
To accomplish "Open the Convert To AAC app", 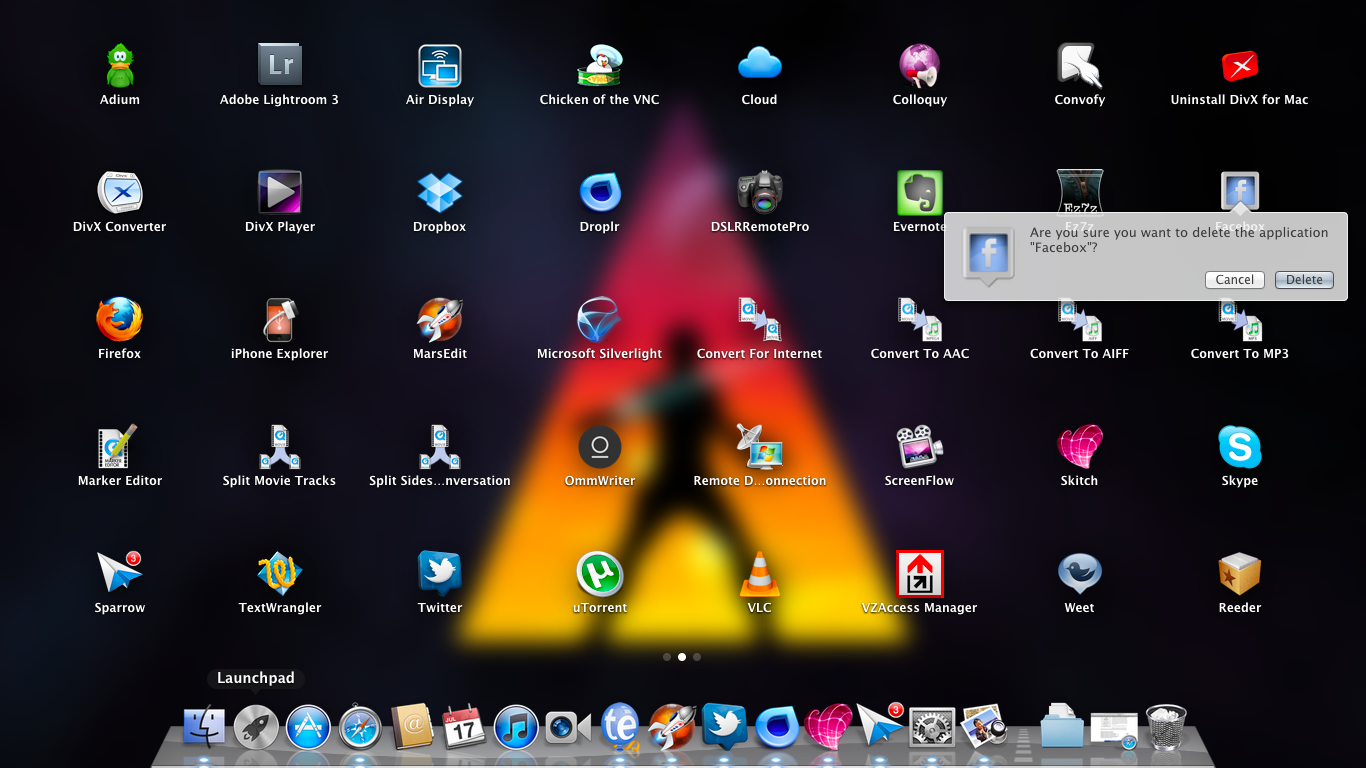I will point(920,322).
